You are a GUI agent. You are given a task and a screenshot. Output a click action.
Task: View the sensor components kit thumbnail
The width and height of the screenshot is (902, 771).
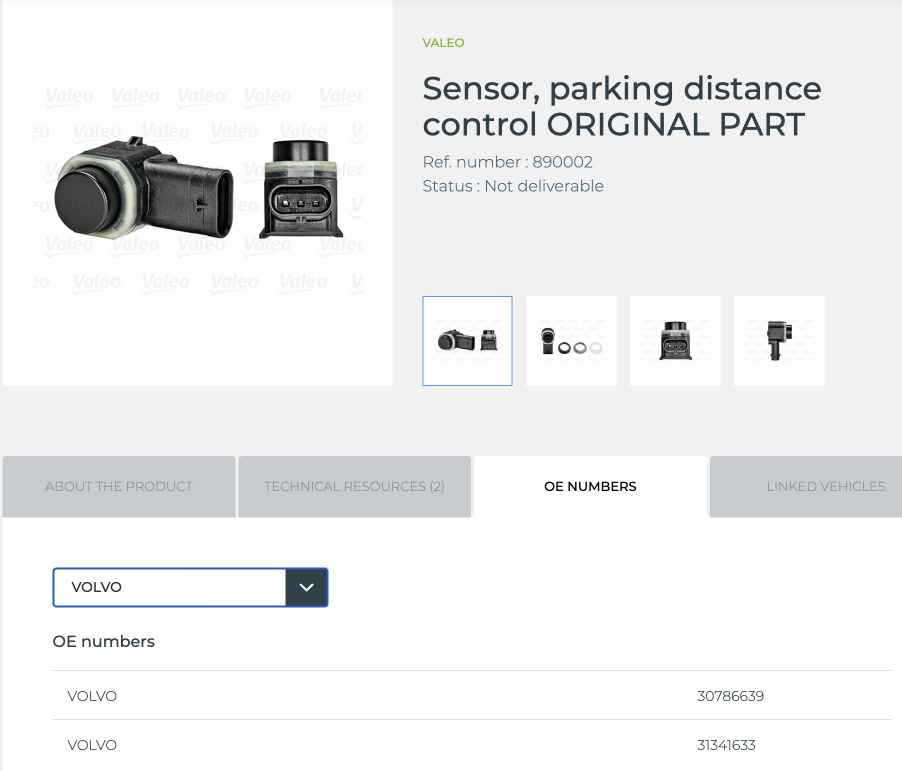tap(571, 340)
